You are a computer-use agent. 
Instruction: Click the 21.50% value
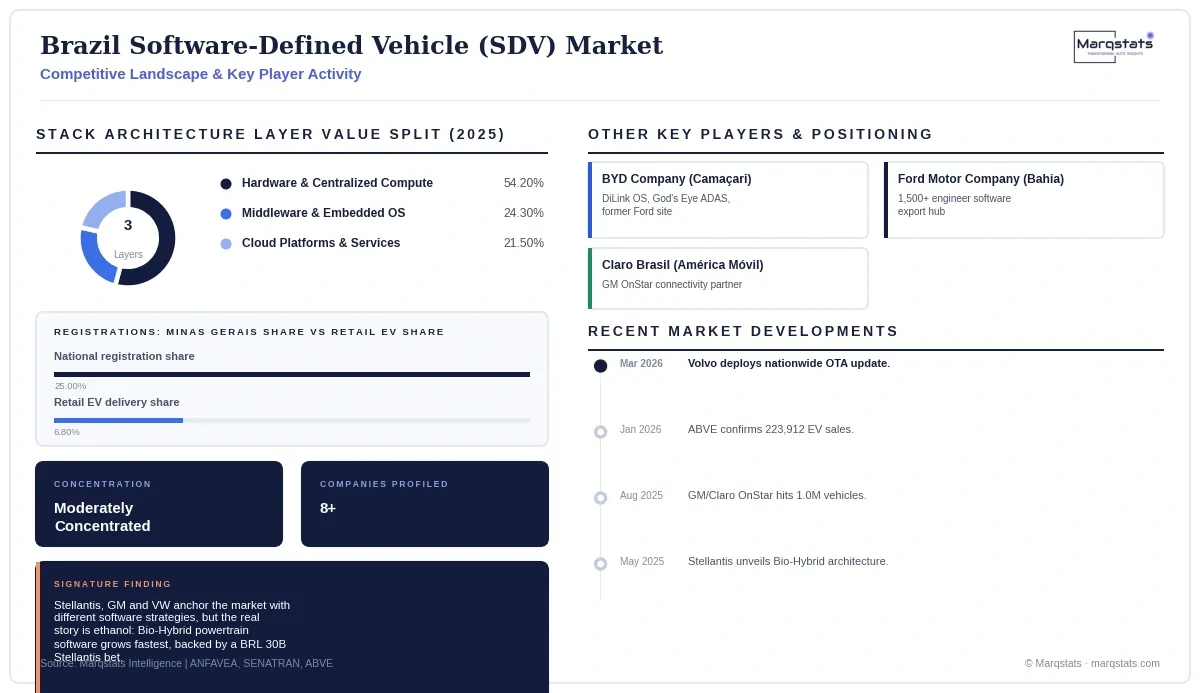click(524, 243)
